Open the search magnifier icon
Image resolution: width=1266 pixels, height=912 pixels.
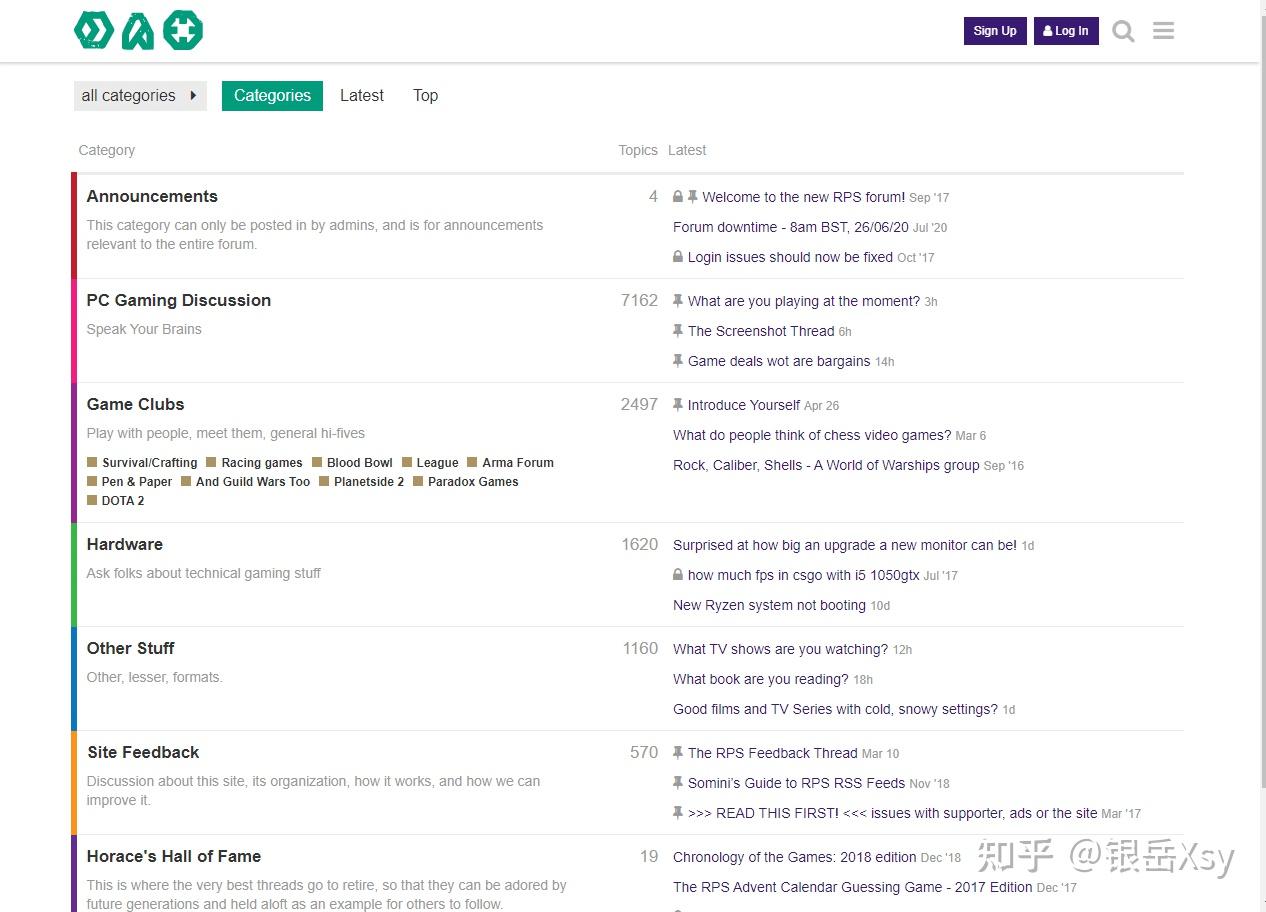click(x=1123, y=31)
